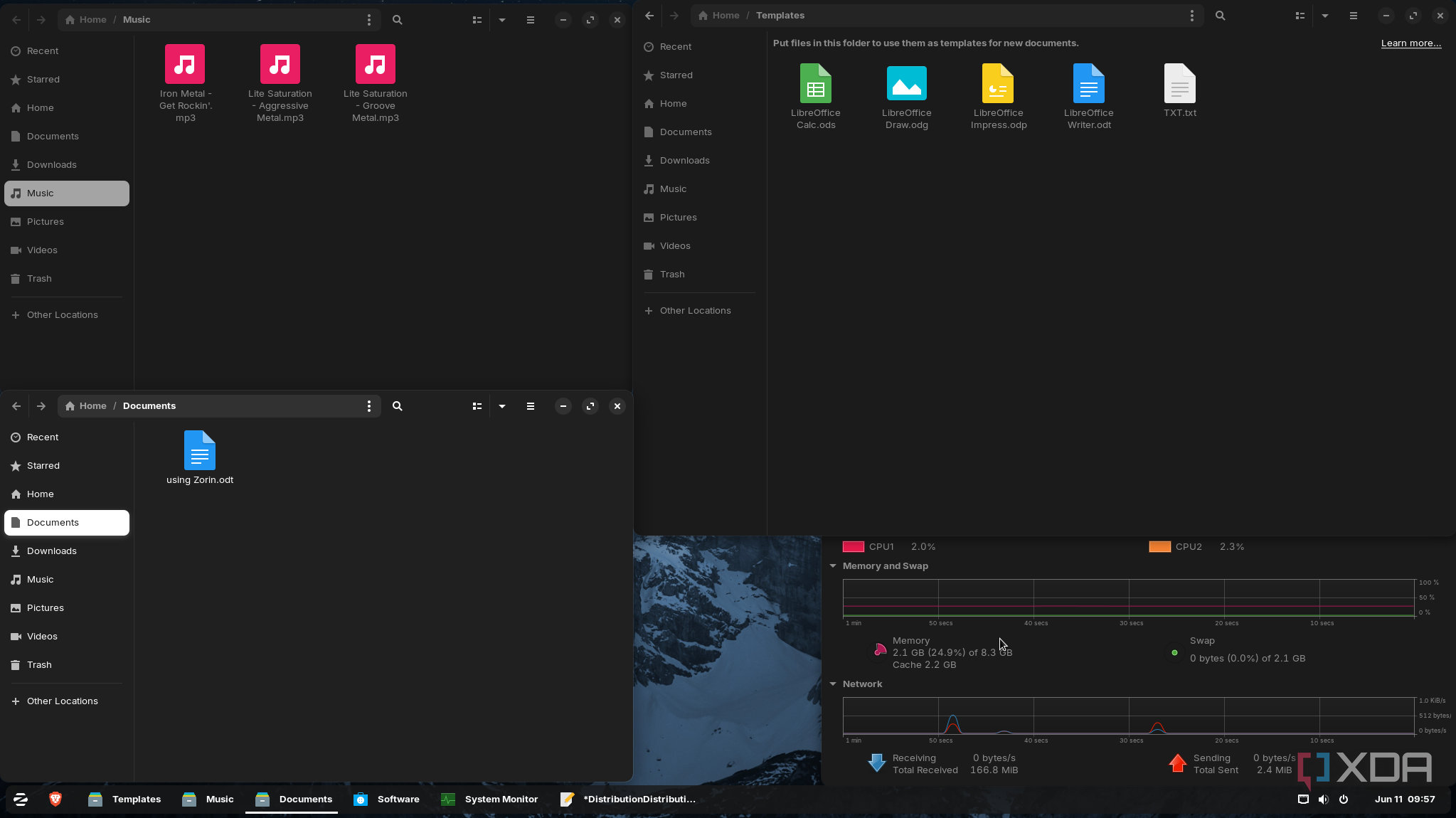The image size is (1456, 818).
Task: Switch to Templates window in taskbar
Action: pos(124,800)
